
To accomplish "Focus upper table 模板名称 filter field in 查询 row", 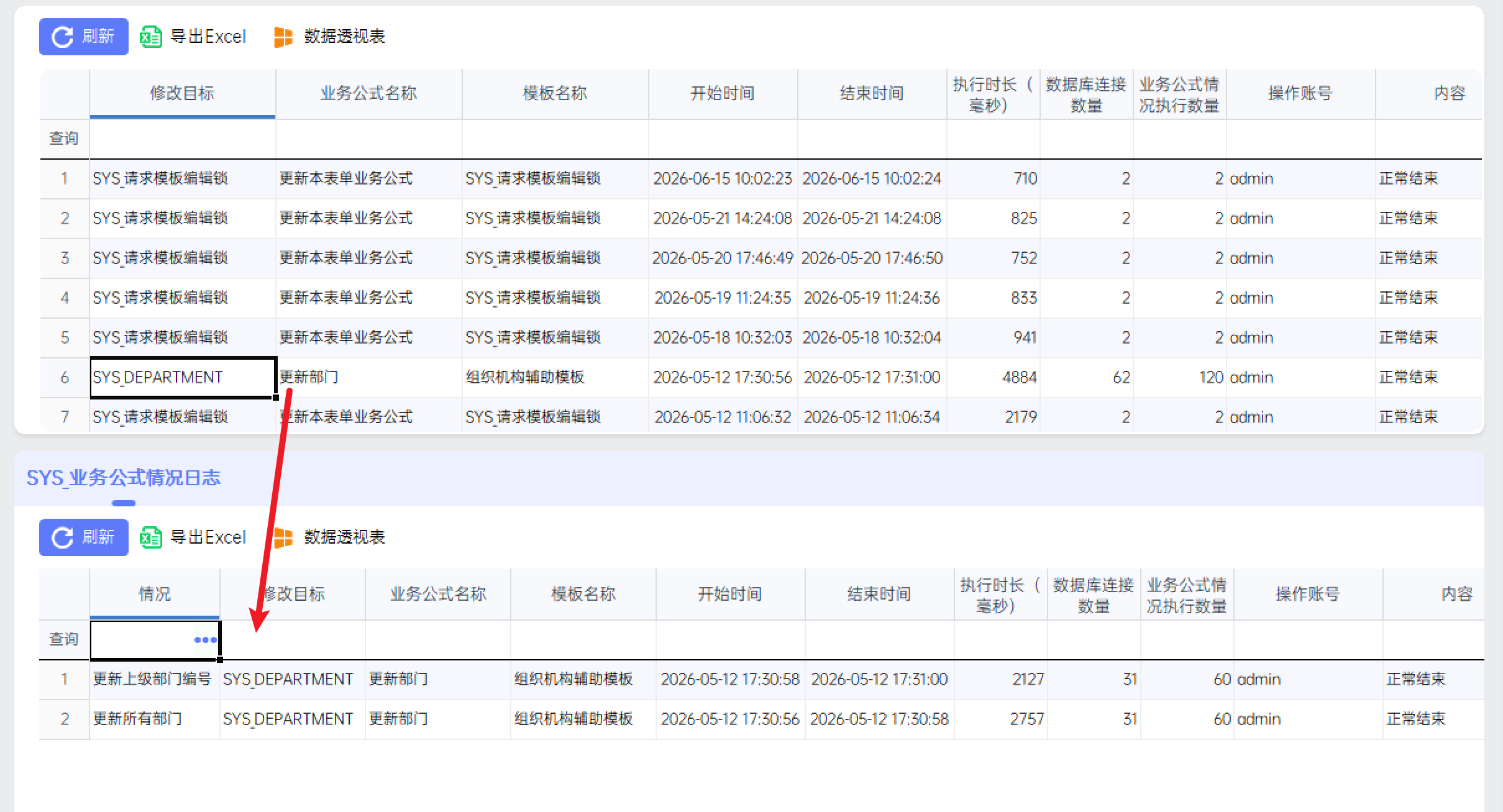I will tap(555, 139).
